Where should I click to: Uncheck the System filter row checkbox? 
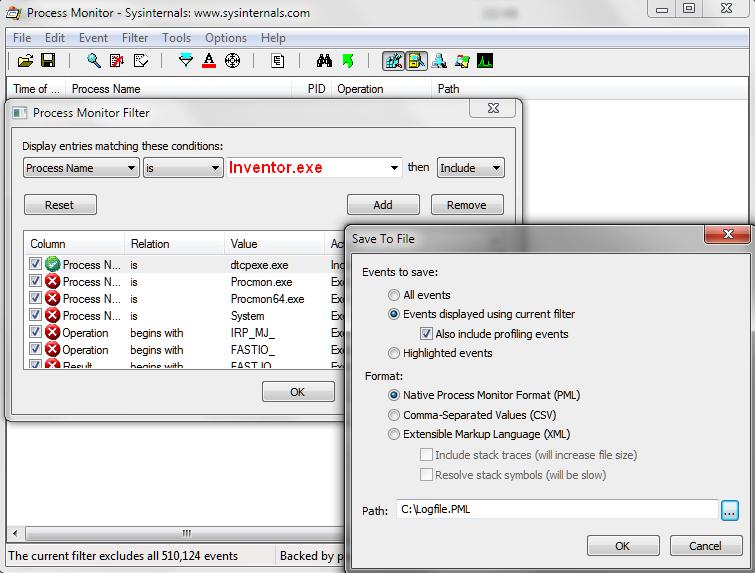[35, 314]
